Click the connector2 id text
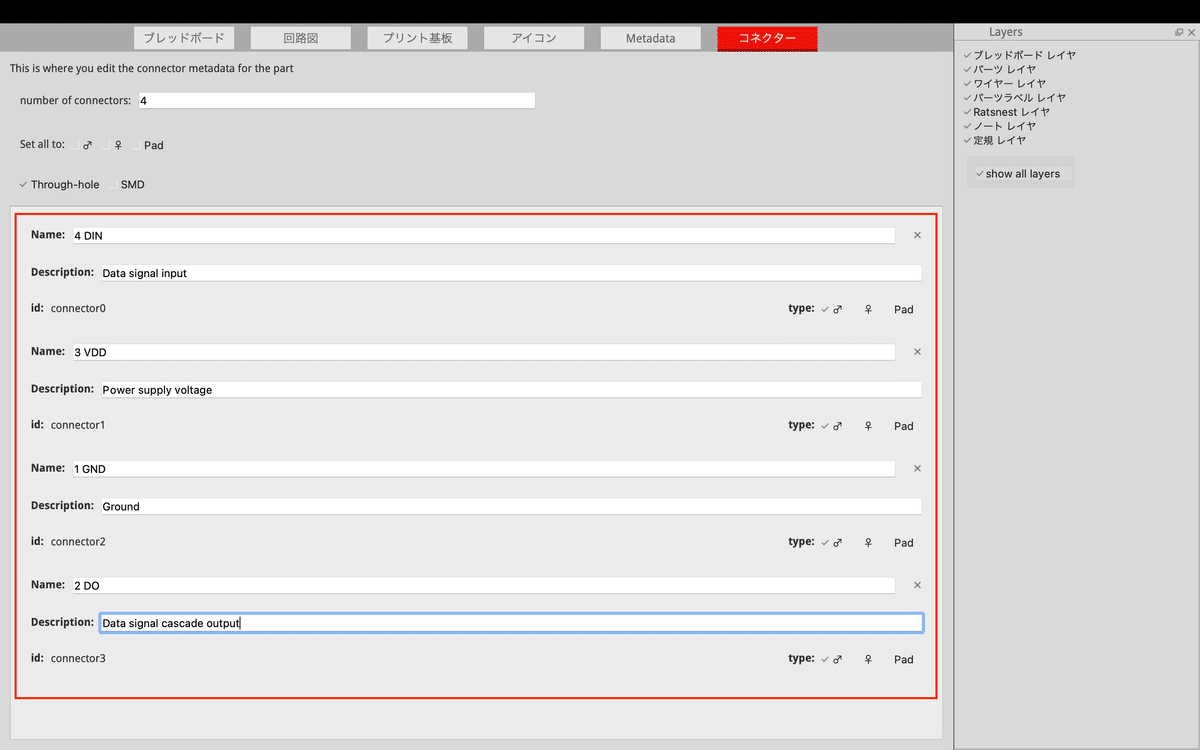The width and height of the screenshot is (1200, 750). point(78,541)
